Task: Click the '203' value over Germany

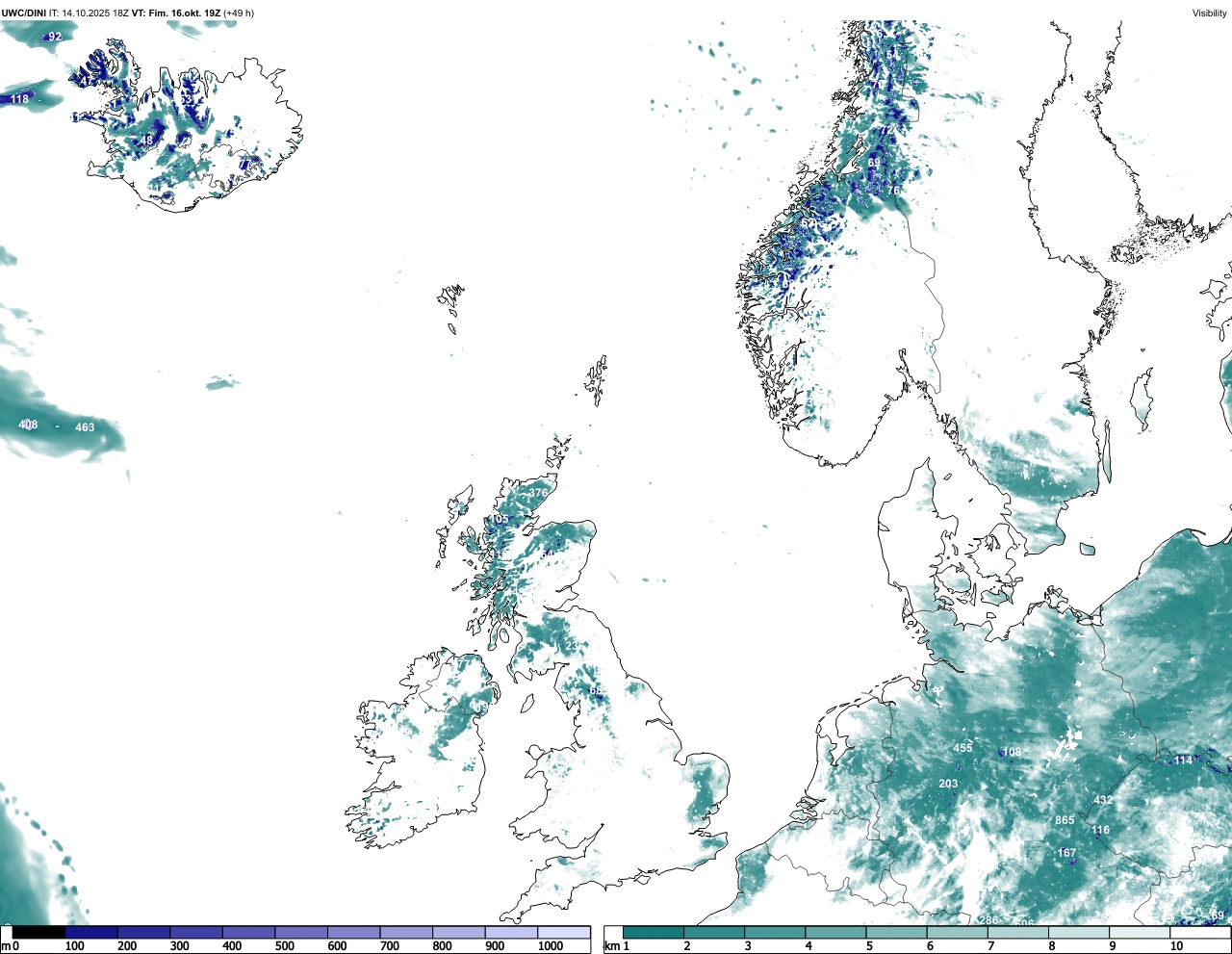Action: tap(948, 784)
